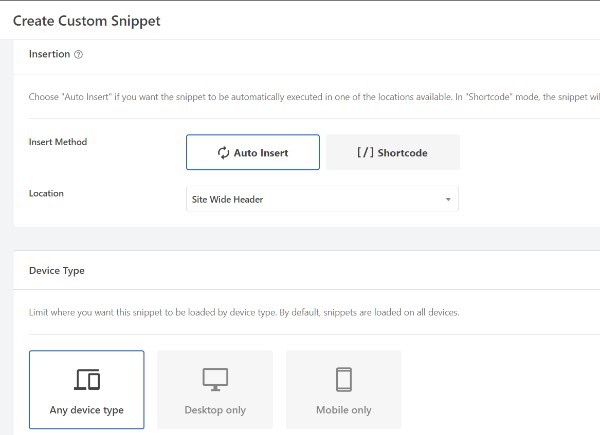The image size is (600, 435).
Task: Click the Insertion help question mark icon
Action: click(x=78, y=55)
